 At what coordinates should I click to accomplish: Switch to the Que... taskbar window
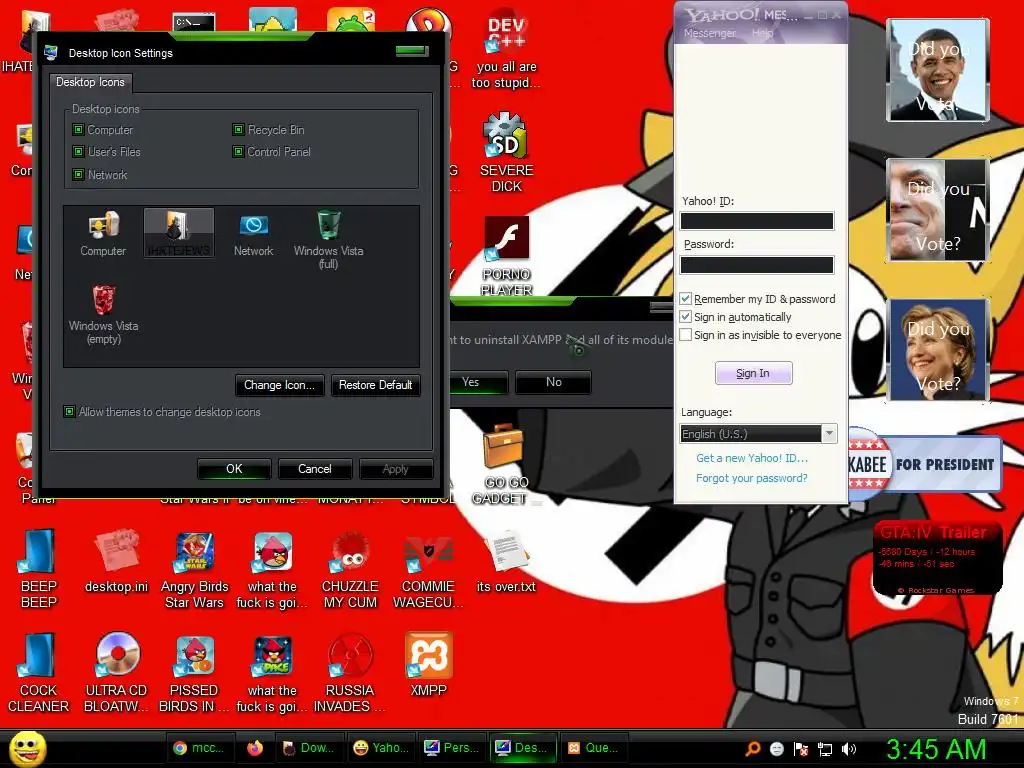pos(594,748)
